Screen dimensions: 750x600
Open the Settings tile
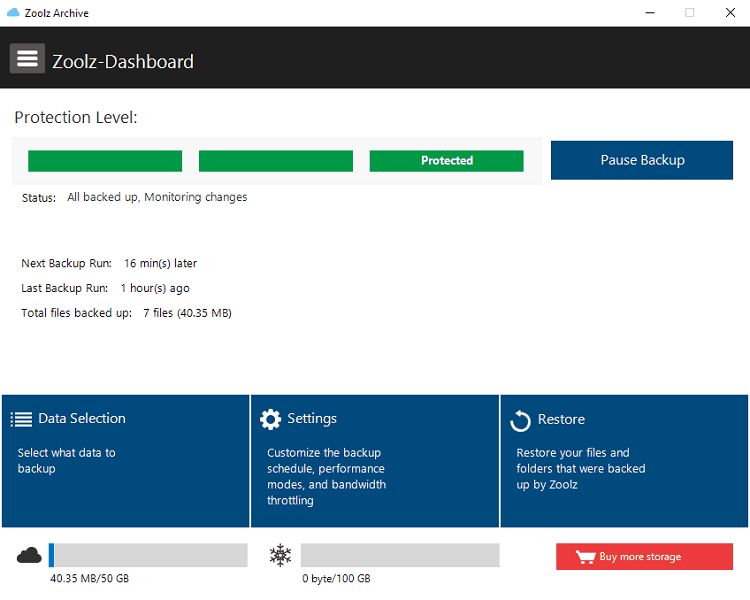click(375, 461)
